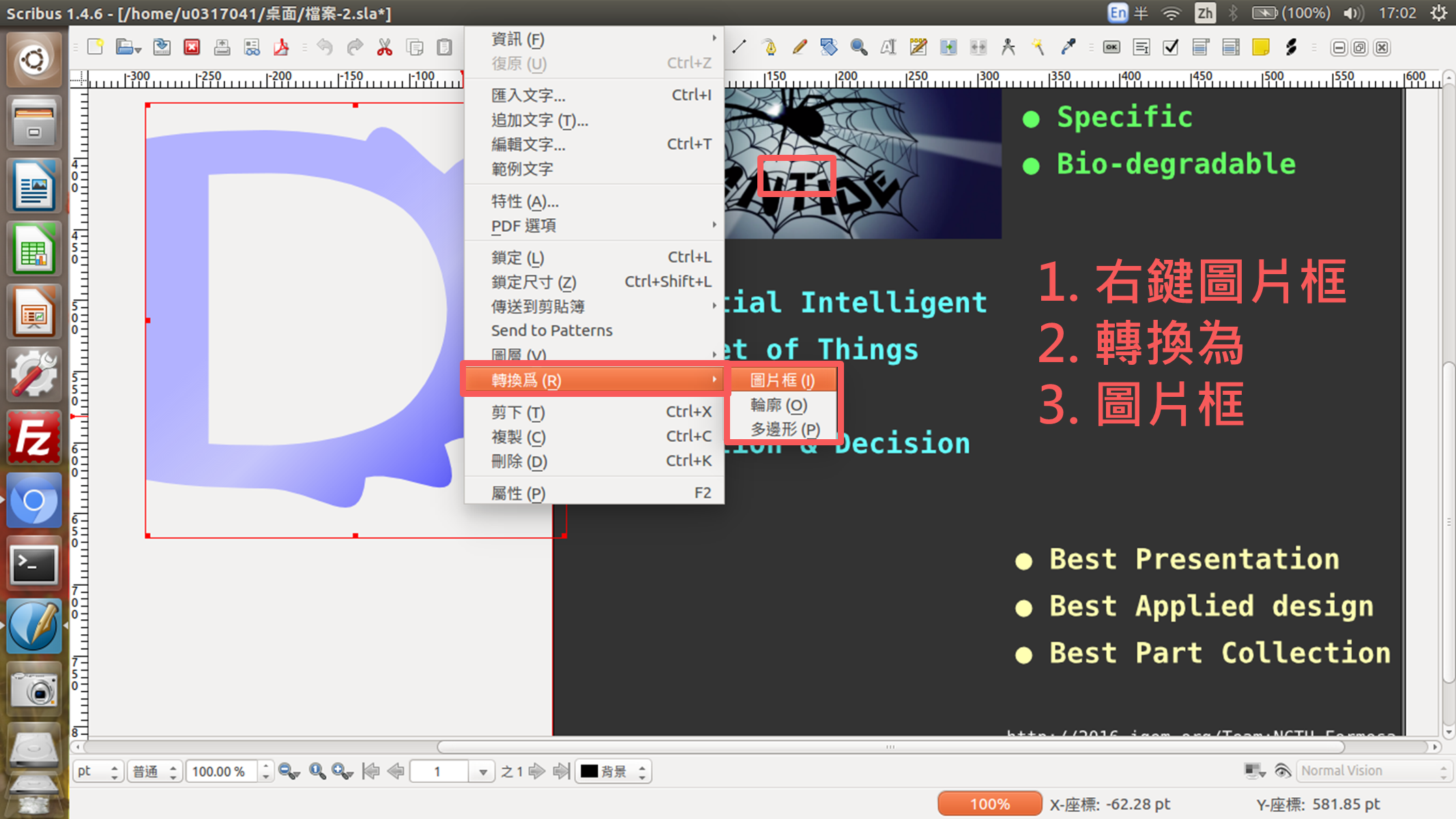This screenshot has width=1456, height=819.
Task: Choose 鎖定尺寸 (Z) menu entry
Action: tap(594, 282)
